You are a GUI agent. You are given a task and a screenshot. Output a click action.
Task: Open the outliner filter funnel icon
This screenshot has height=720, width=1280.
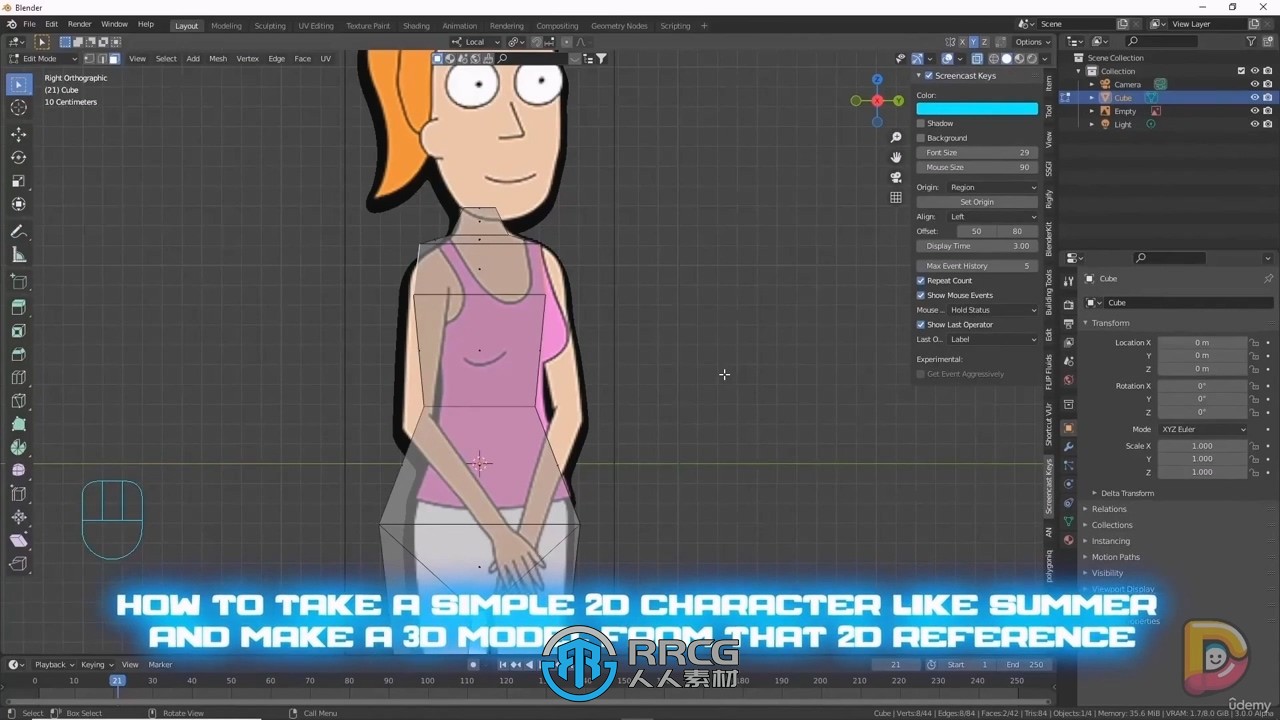1251,41
